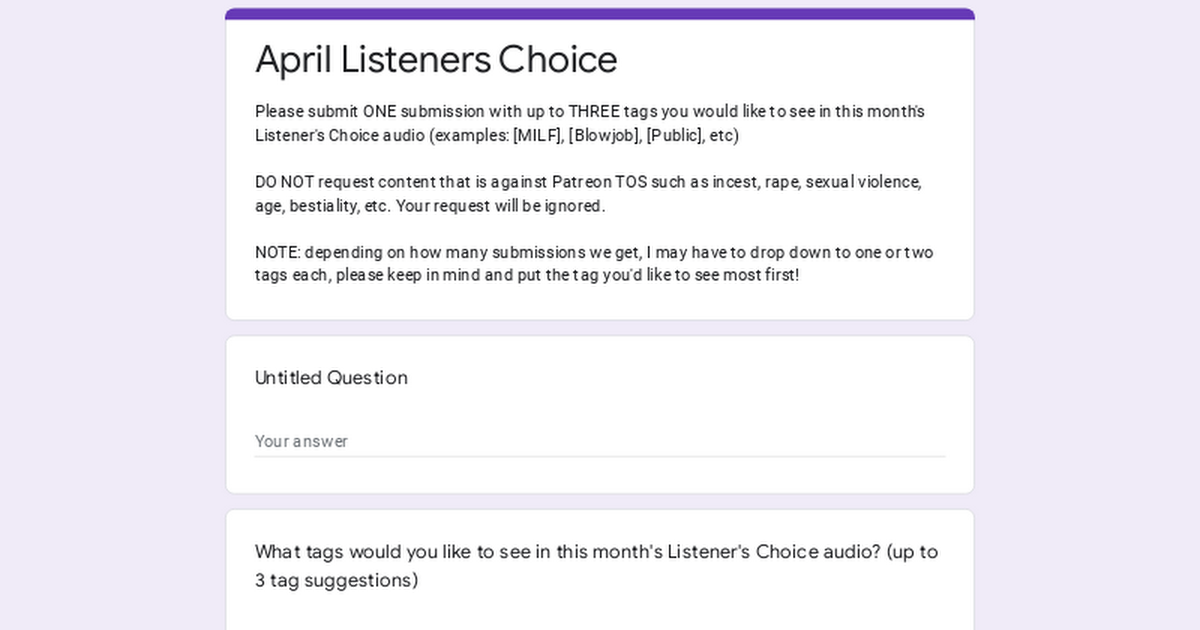1200x630 pixels.
Task: Click the "Your answer" text field
Action: click(x=600, y=441)
